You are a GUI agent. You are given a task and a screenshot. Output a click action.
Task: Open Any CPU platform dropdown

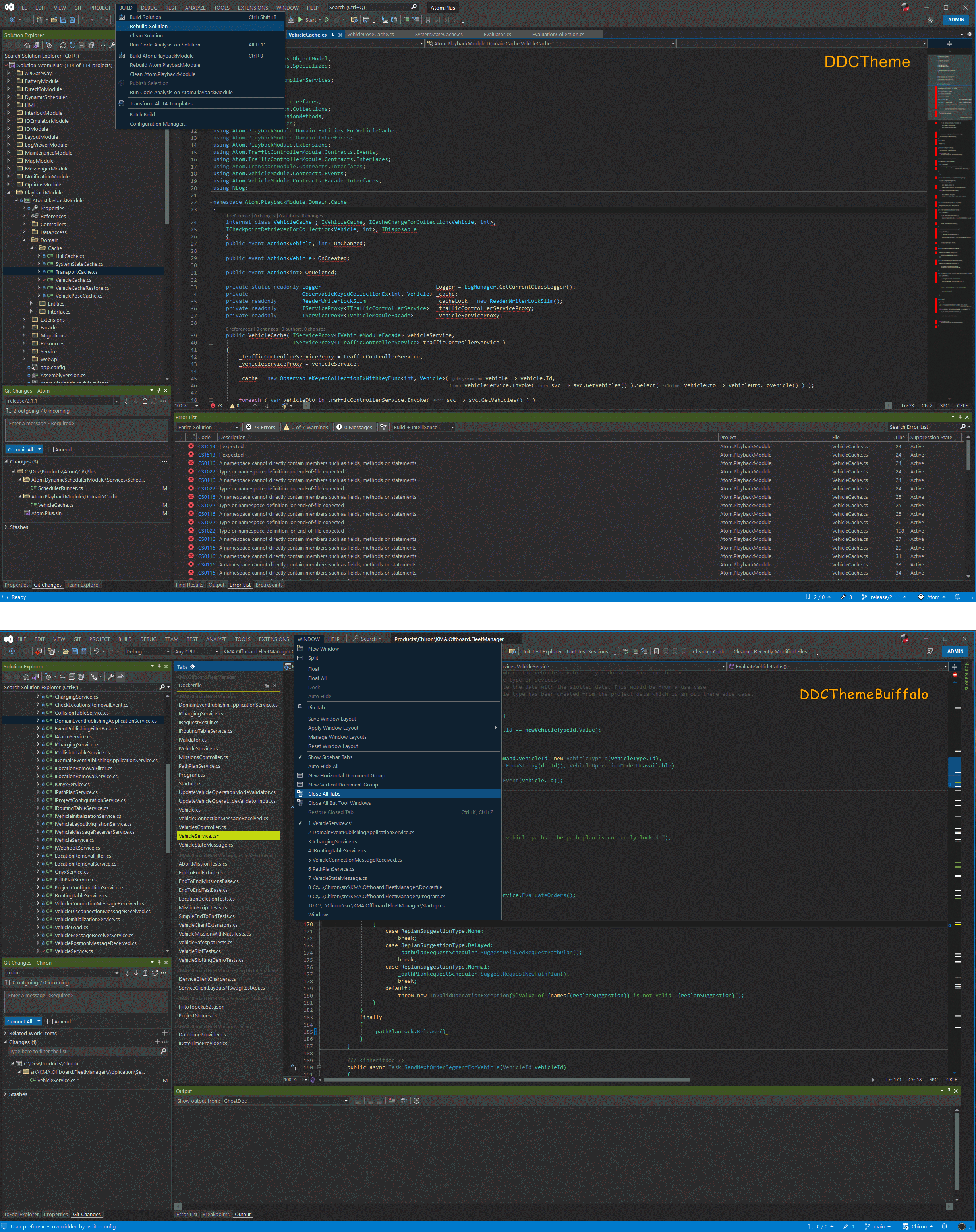197,651
